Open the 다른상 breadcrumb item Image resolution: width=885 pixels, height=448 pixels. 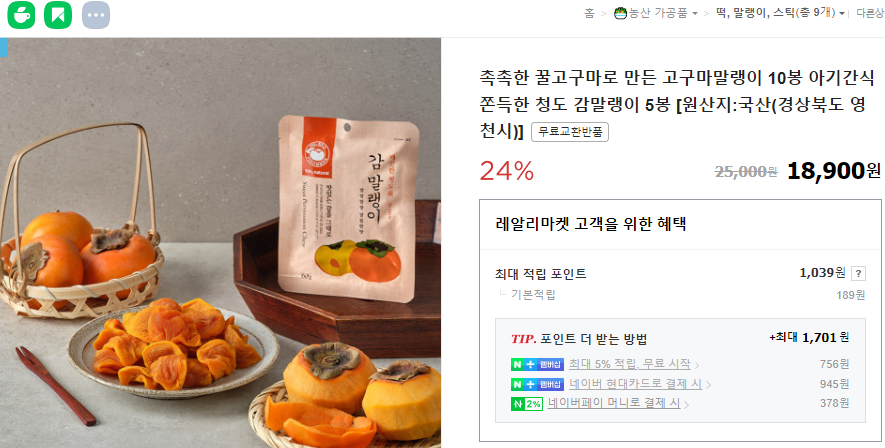tap(870, 13)
